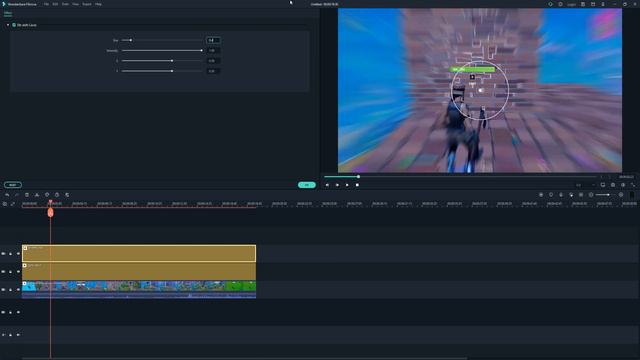Screen dimensions: 640x360
Task: Click the diamond purchase icon in title bar
Action: pyautogui.click(x=550, y=4)
